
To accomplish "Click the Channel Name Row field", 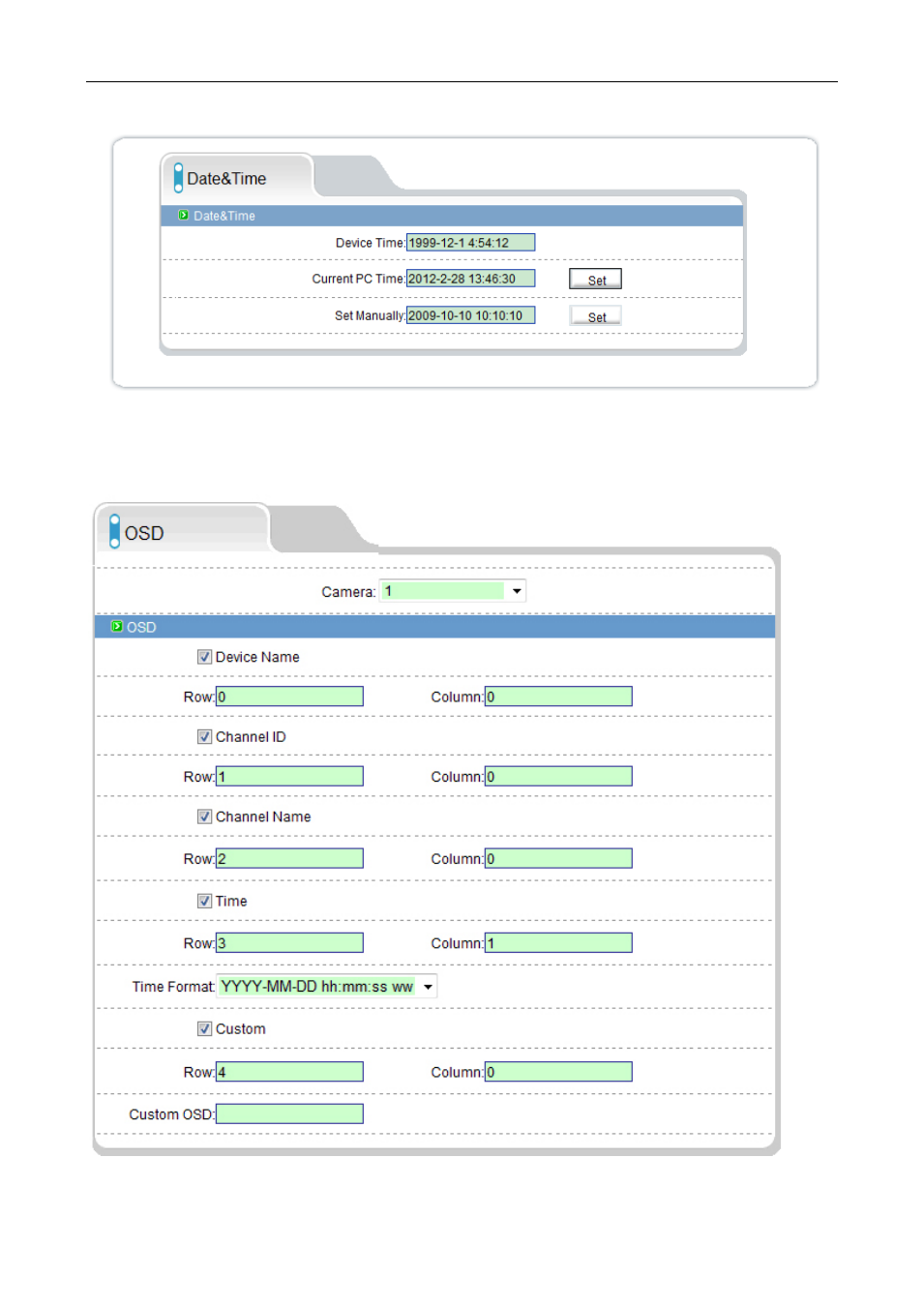I will (289, 859).
